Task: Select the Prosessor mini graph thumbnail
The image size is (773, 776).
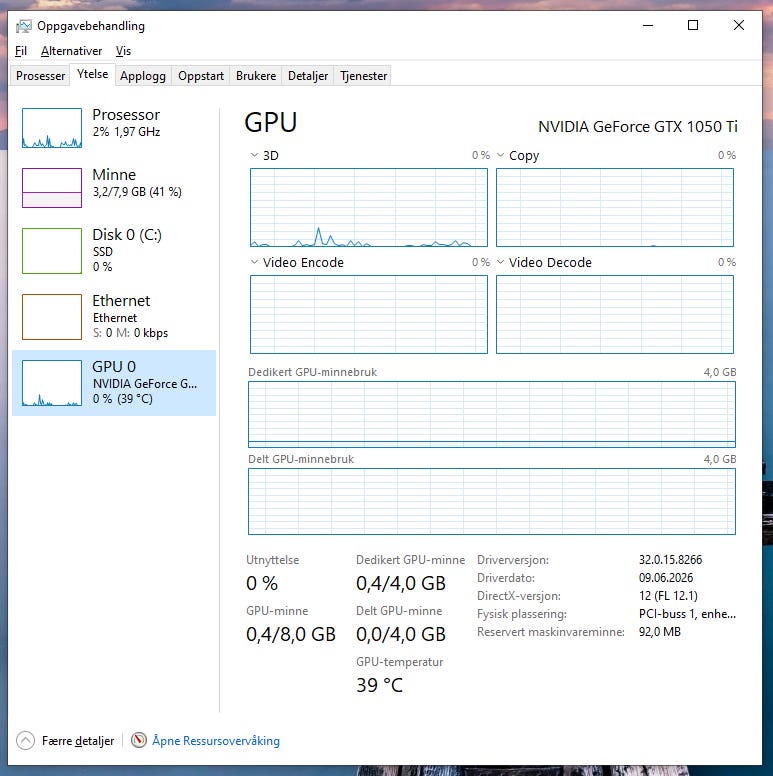Action: point(52,128)
